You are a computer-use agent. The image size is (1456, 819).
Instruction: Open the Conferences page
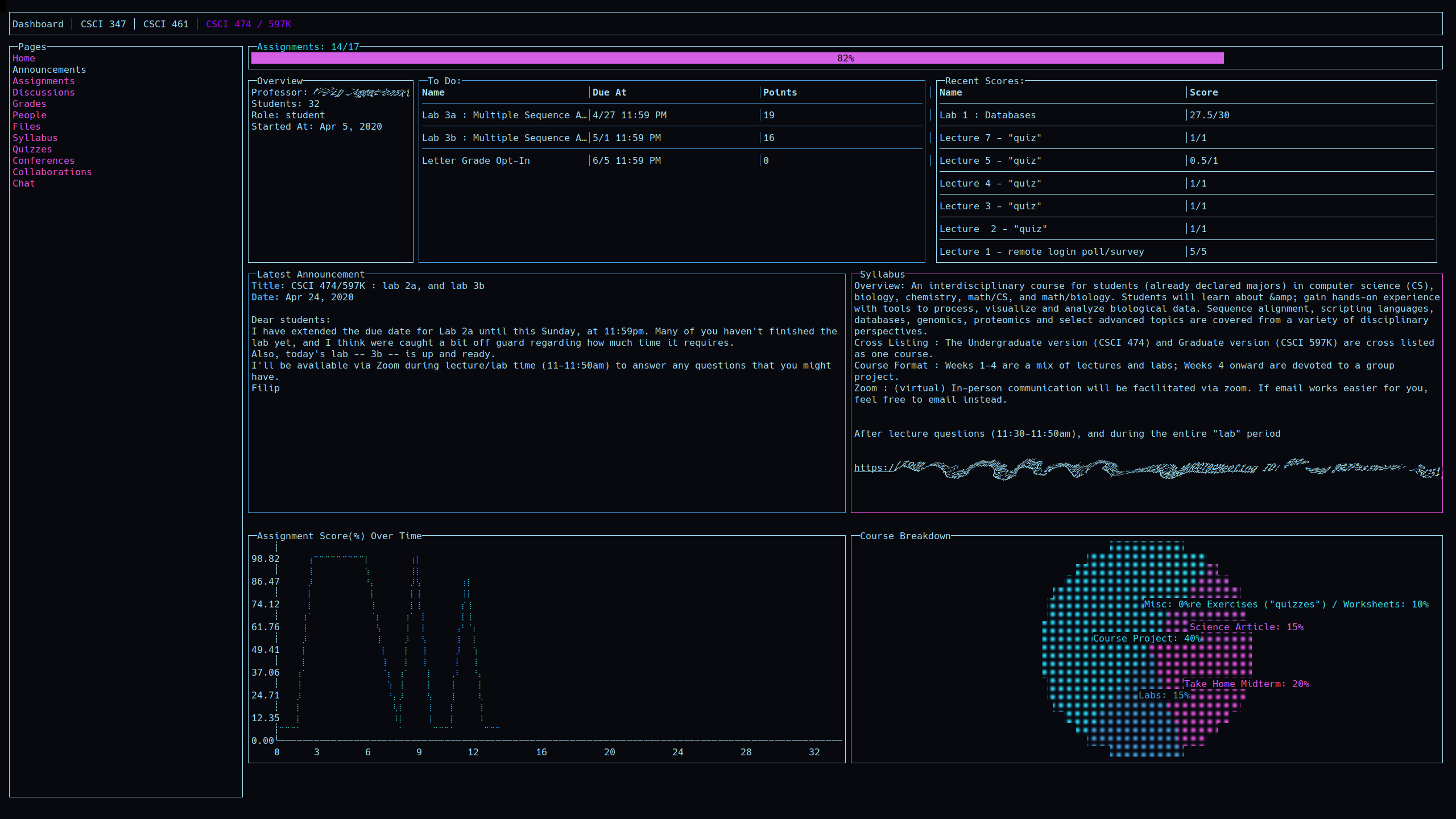coord(43,160)
